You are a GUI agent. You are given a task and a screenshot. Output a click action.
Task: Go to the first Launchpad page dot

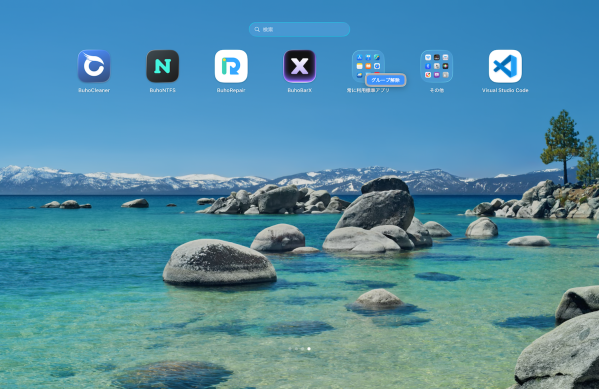pos(290,349)
